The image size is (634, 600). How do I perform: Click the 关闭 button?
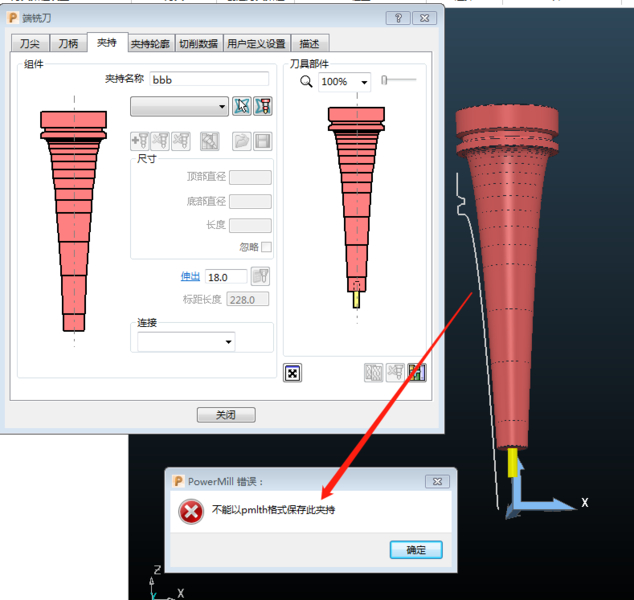coord(226,415)
